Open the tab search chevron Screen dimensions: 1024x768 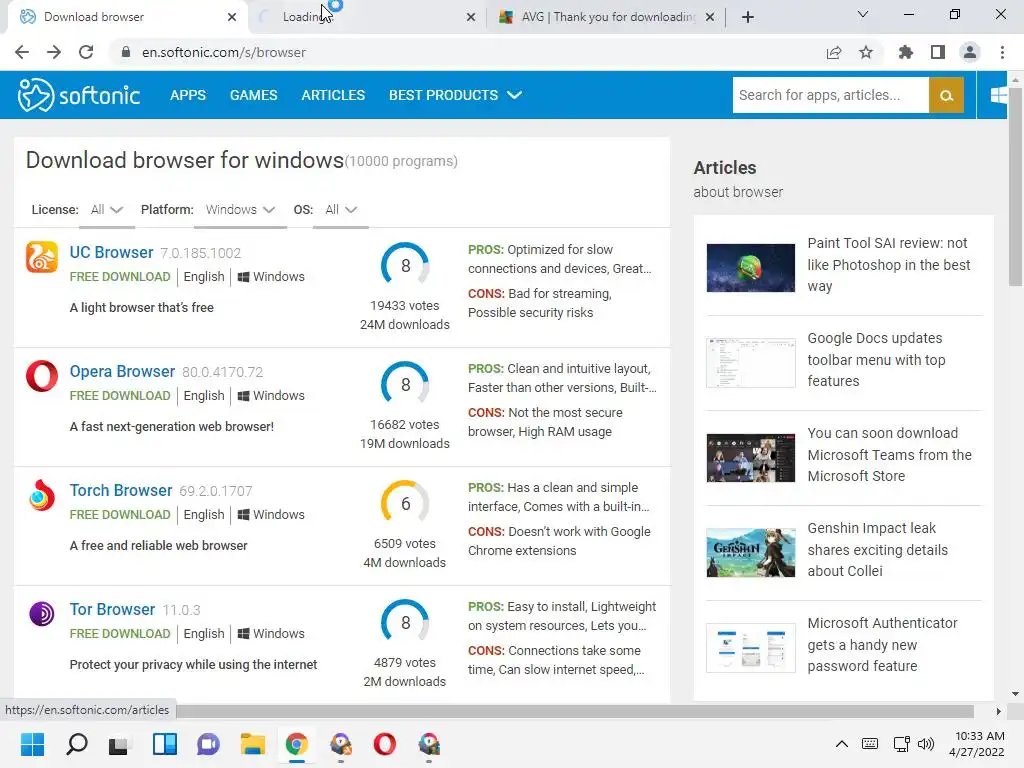[863, 14]
